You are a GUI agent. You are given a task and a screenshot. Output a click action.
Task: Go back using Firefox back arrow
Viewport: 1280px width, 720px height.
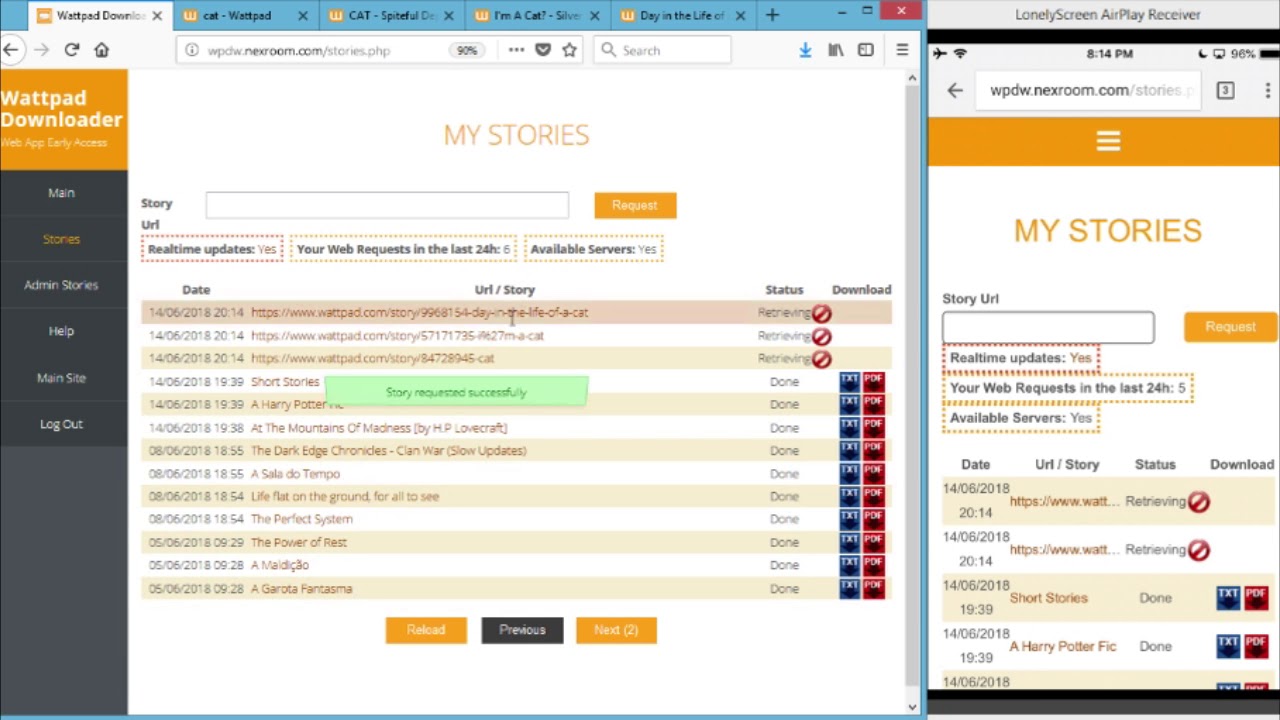(x=11, y=50)
